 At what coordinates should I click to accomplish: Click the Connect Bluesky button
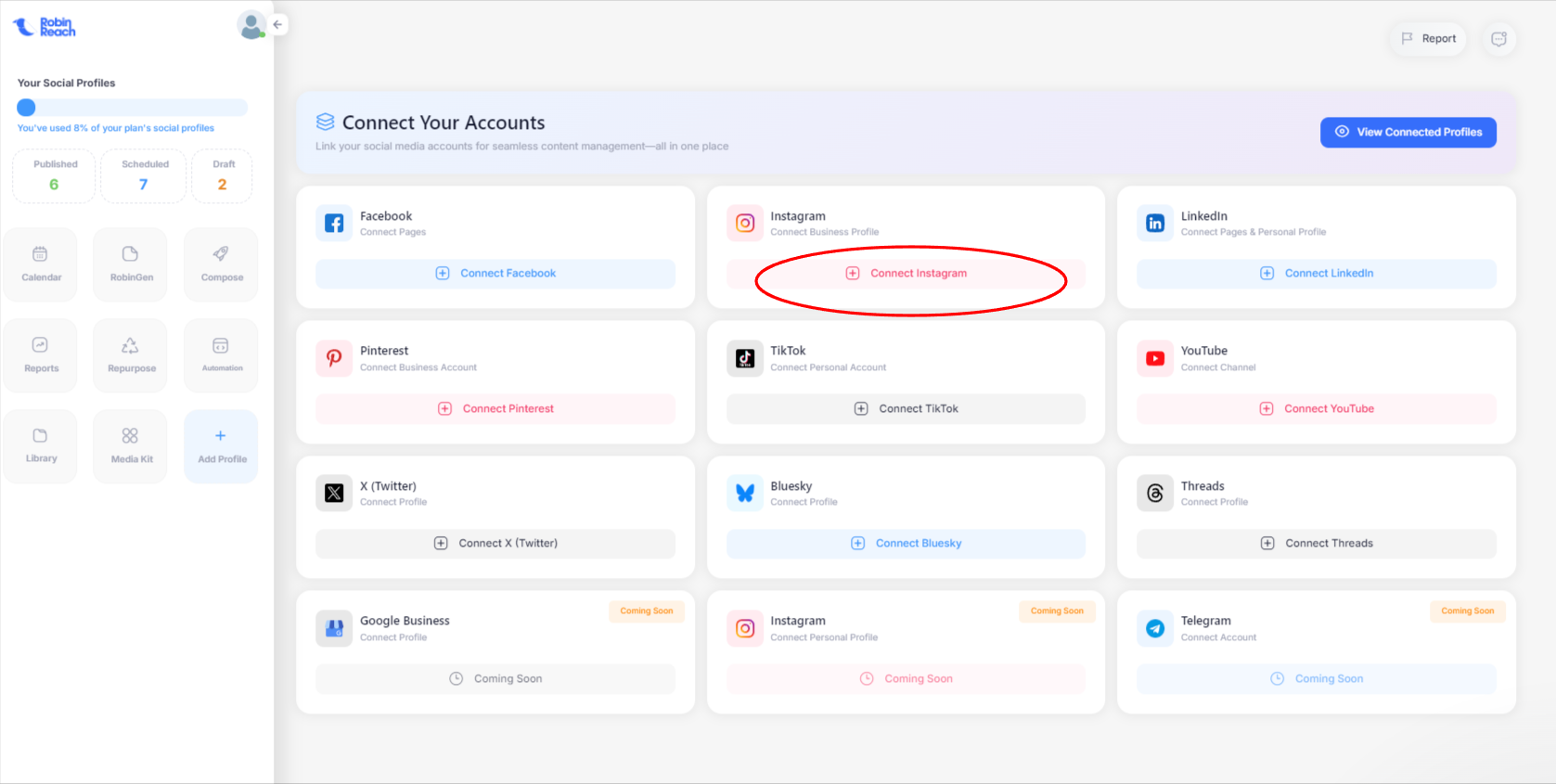pos(906,544)
